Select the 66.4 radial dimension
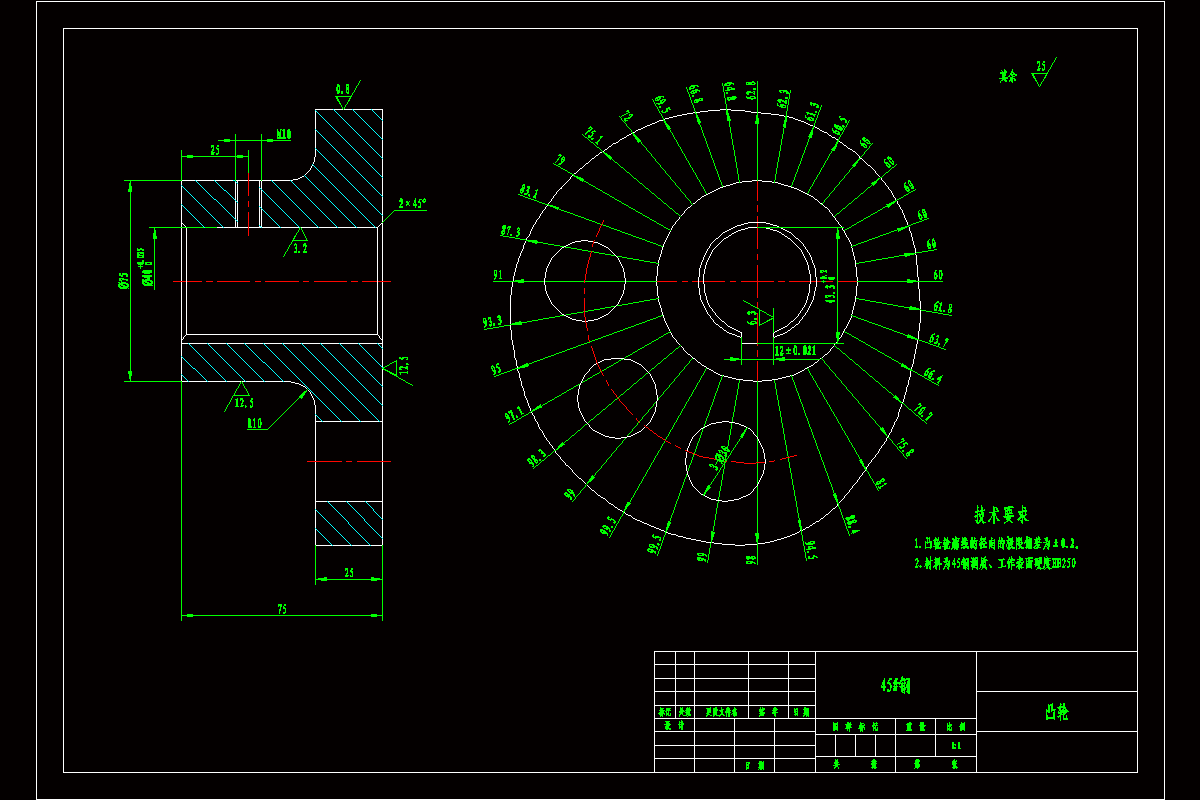 [x=932, y=377]
